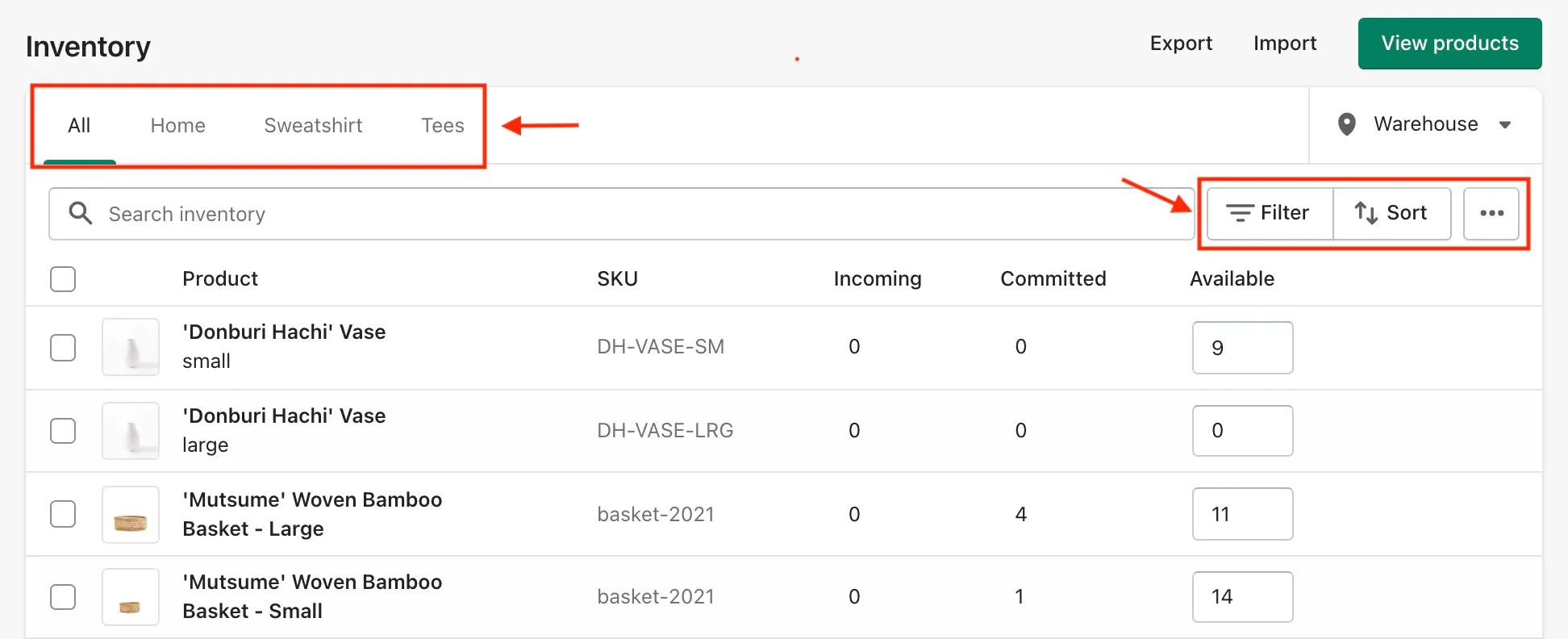Open the three-dots more actions menu

1491,213
